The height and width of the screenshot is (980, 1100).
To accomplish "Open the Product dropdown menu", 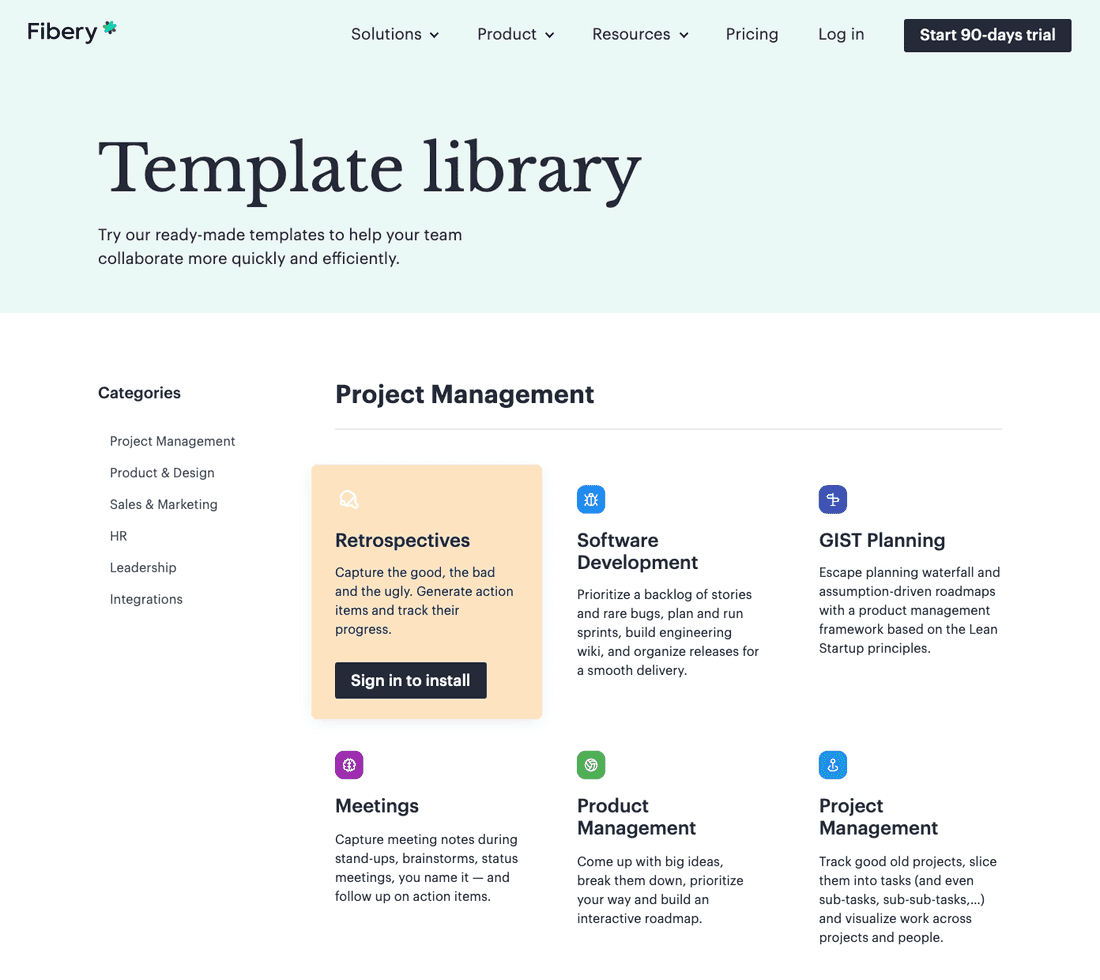I will 514,34.
